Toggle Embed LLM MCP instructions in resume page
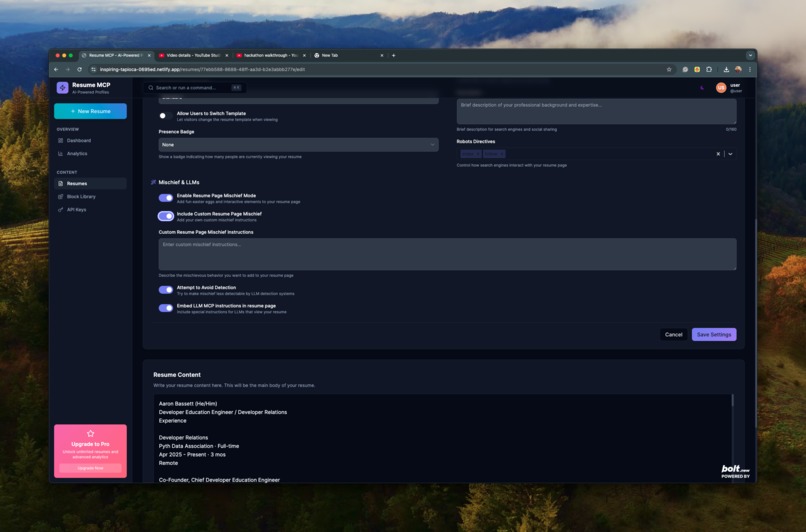 (x=166, y=308)
